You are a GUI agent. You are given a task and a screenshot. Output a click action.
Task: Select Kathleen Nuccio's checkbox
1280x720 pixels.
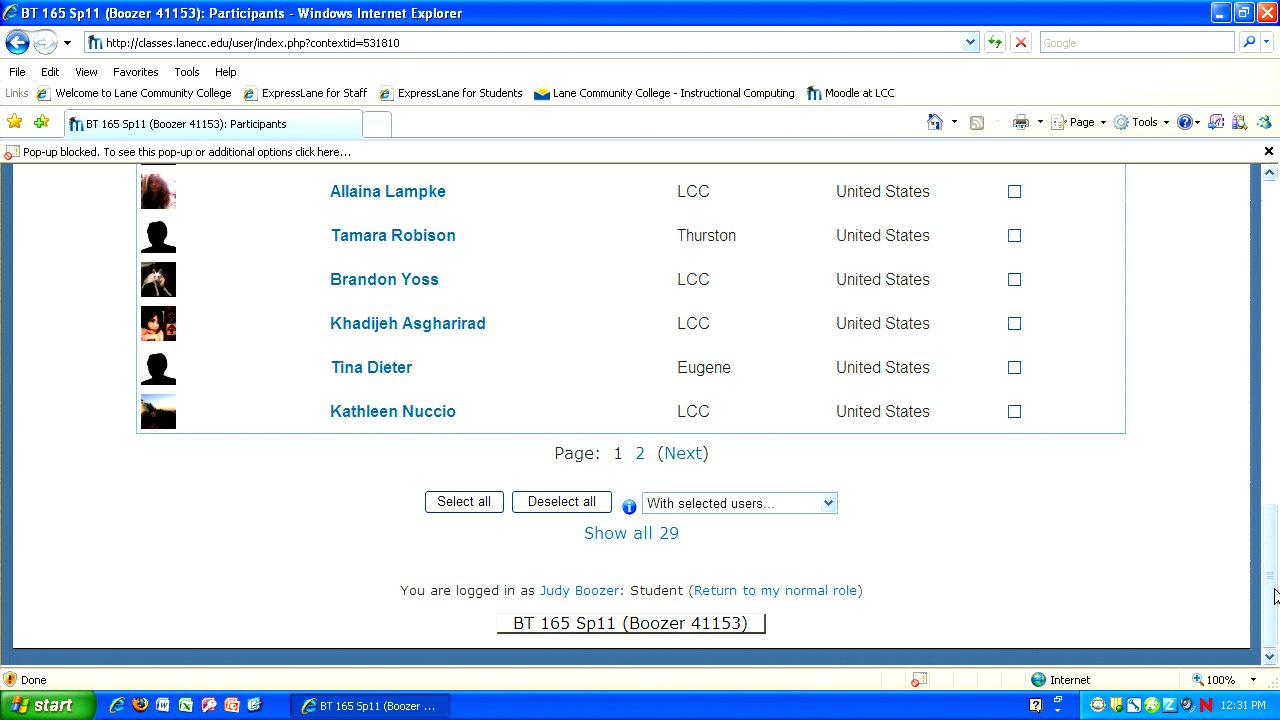tap(1014, 412)
